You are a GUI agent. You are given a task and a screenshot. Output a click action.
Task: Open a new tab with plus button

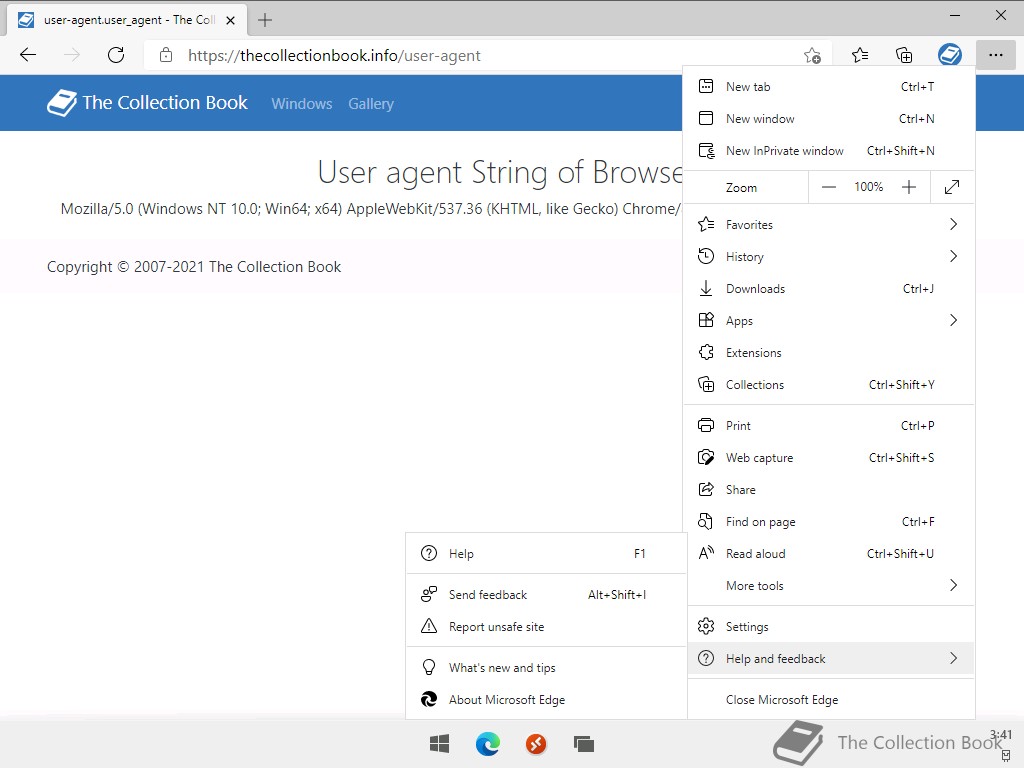(x=264, y=20)
